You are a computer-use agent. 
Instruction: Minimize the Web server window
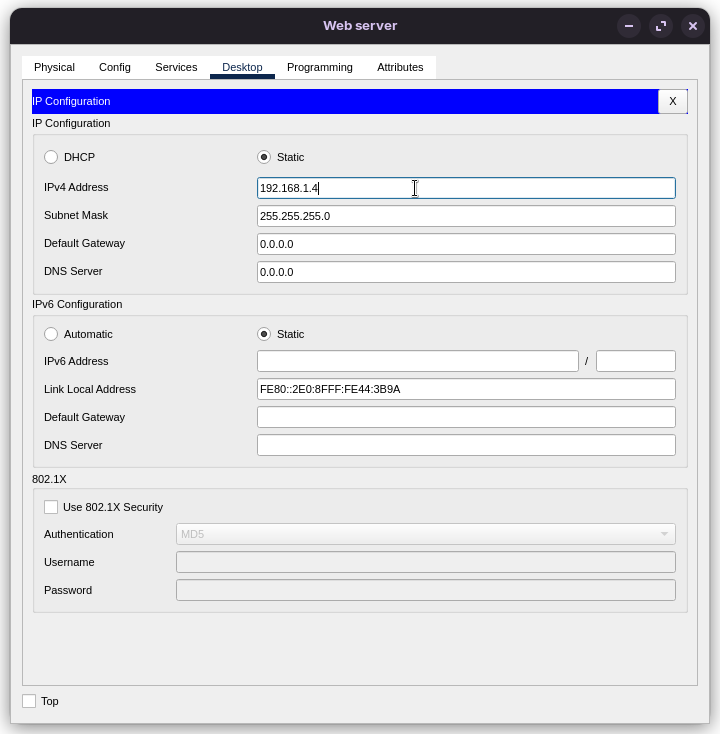coord(629,26)
